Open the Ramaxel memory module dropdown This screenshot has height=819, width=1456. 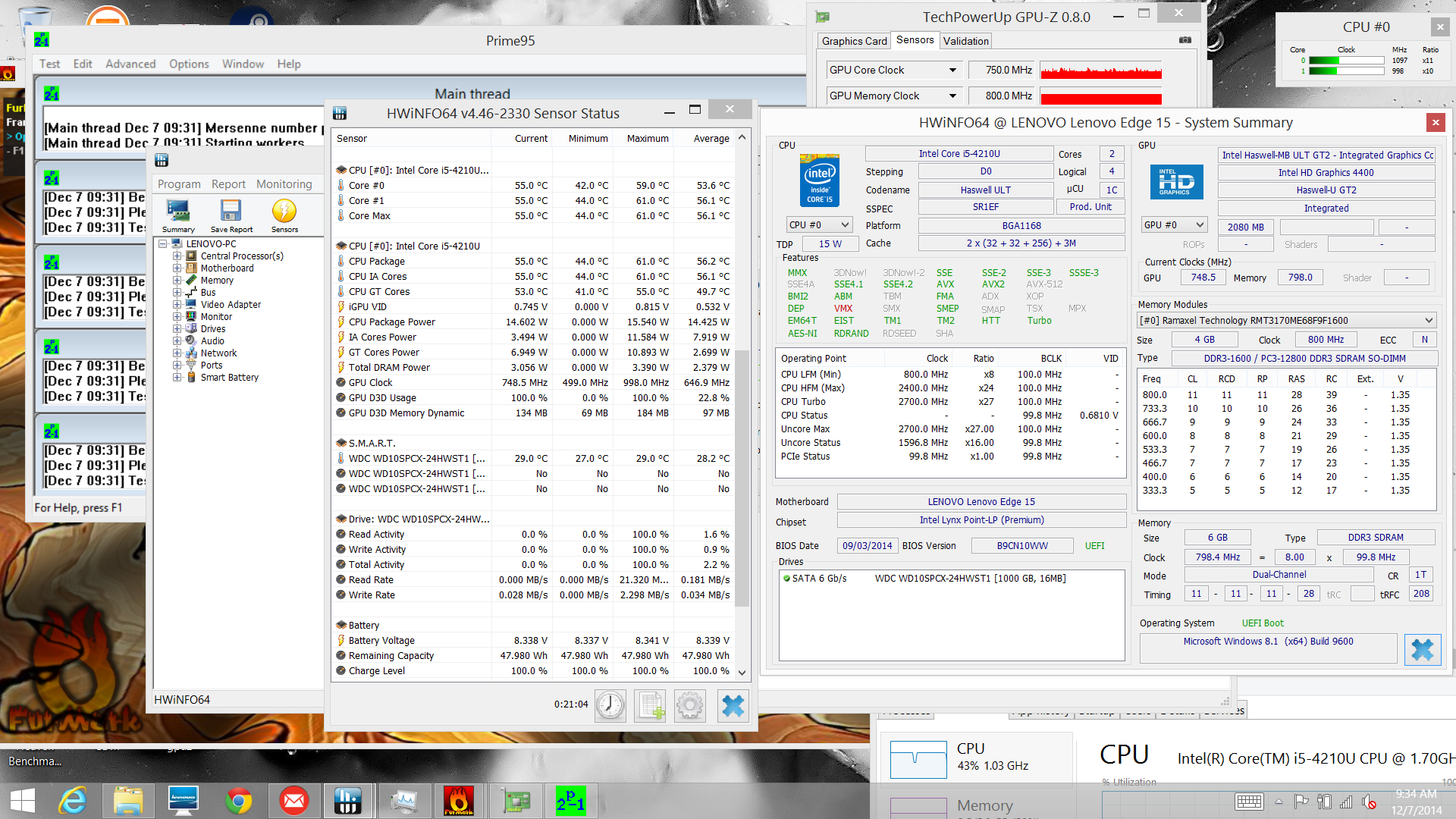click(x=1287, y=320)
